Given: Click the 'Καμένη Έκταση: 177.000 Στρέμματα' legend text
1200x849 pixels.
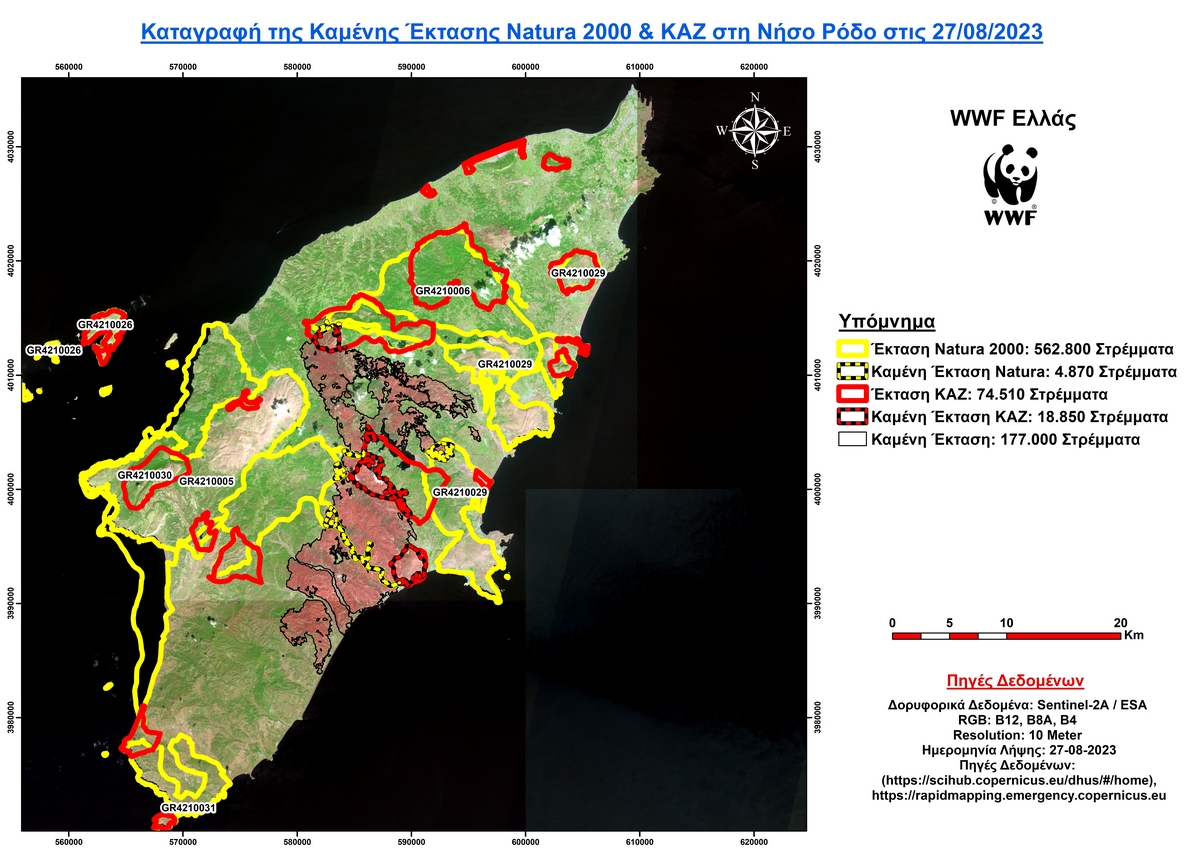Looking at the screenshot, I should pos(1005,440).
